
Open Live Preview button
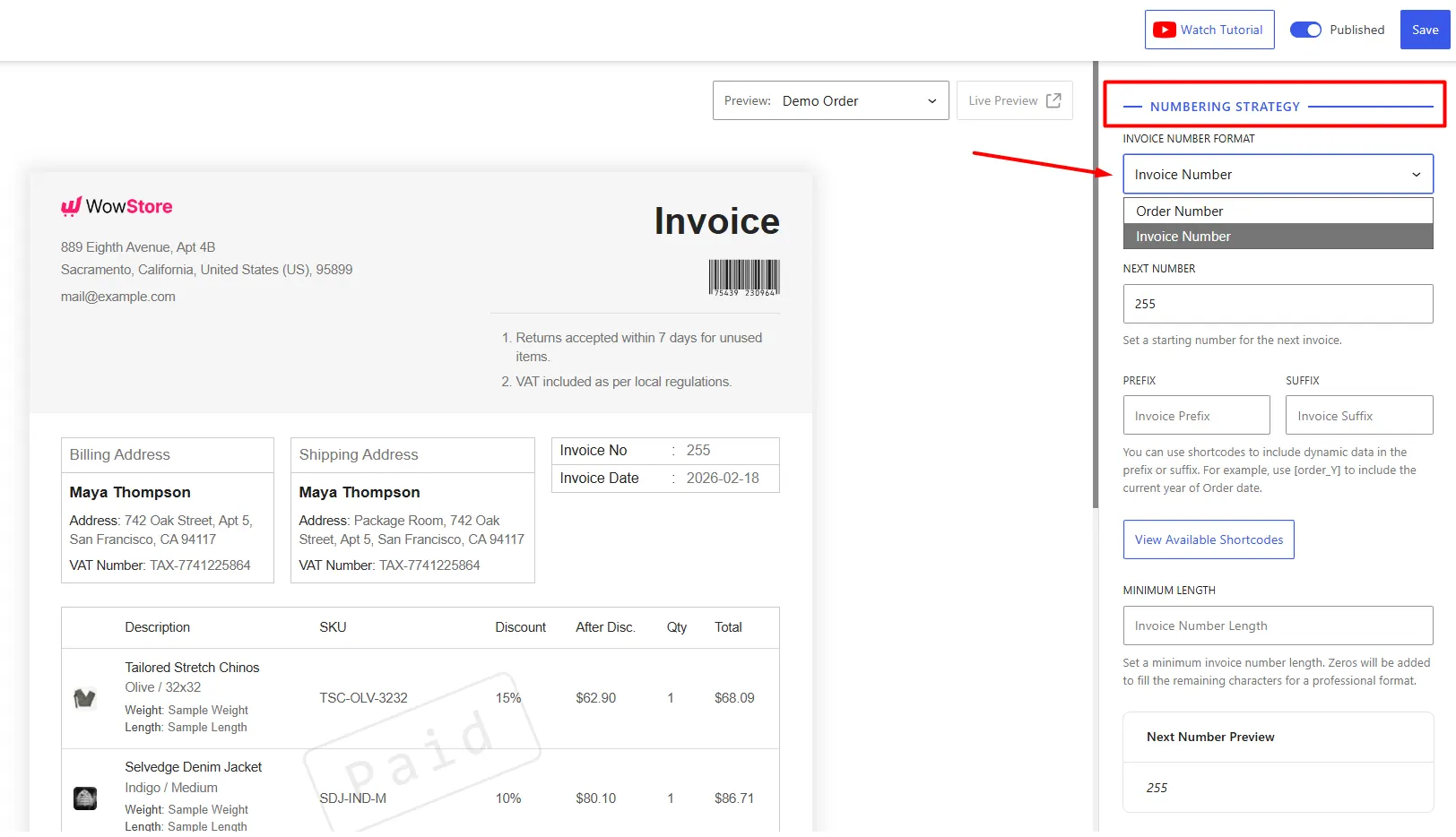1014,100
